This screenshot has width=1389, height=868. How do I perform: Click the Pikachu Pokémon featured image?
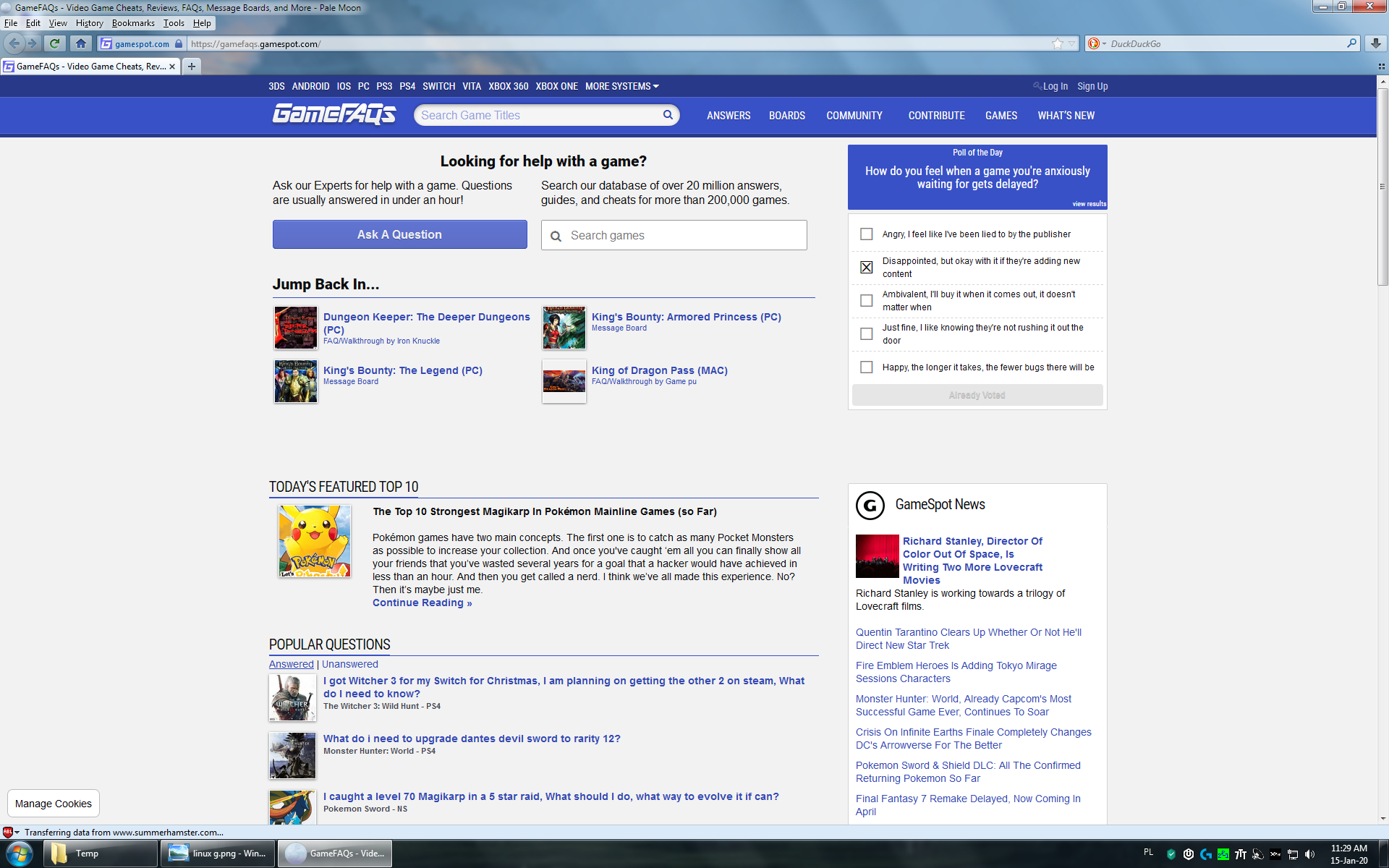coord(315,541)
